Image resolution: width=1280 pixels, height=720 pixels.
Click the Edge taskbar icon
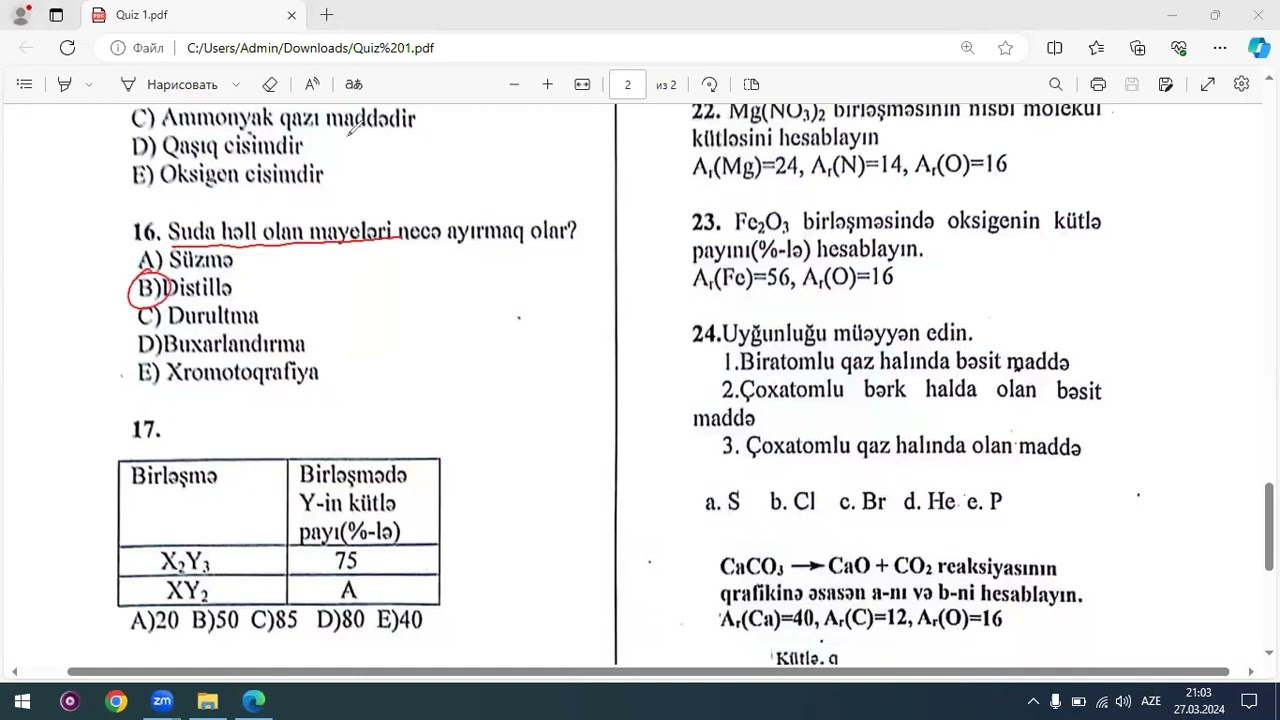coord(253,701)
